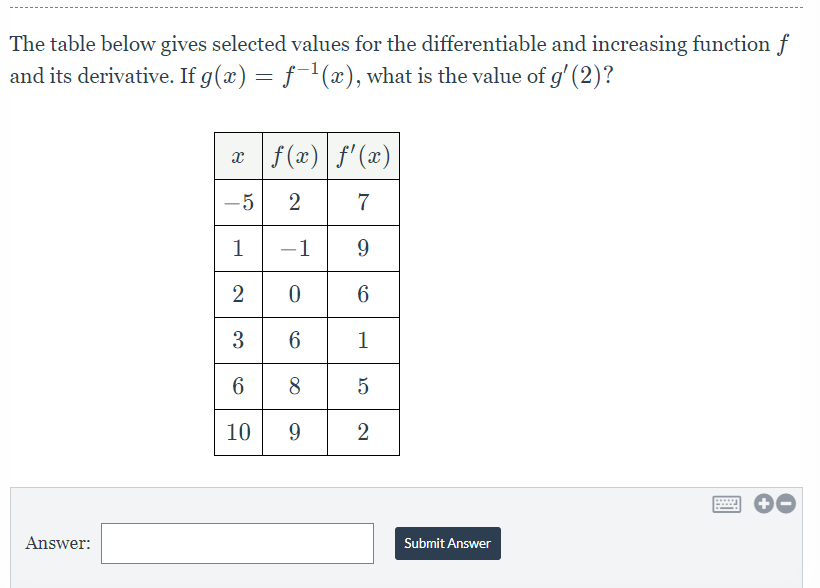Click the table cell containing -1
Viewport: 820px width, 588px height.
[295, 248]
